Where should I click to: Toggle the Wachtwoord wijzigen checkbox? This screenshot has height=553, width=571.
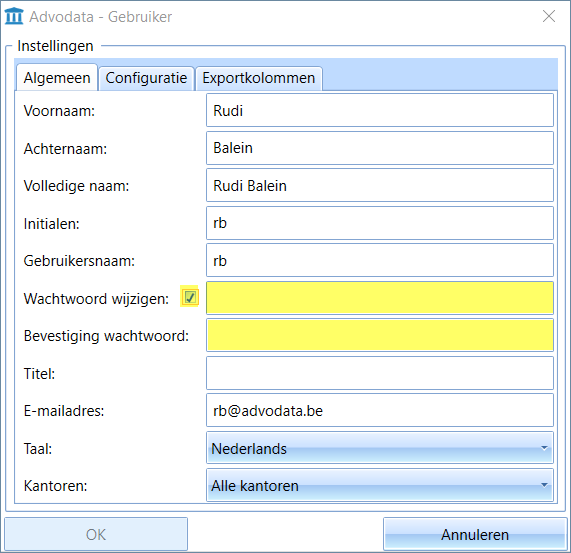[190, 297]
